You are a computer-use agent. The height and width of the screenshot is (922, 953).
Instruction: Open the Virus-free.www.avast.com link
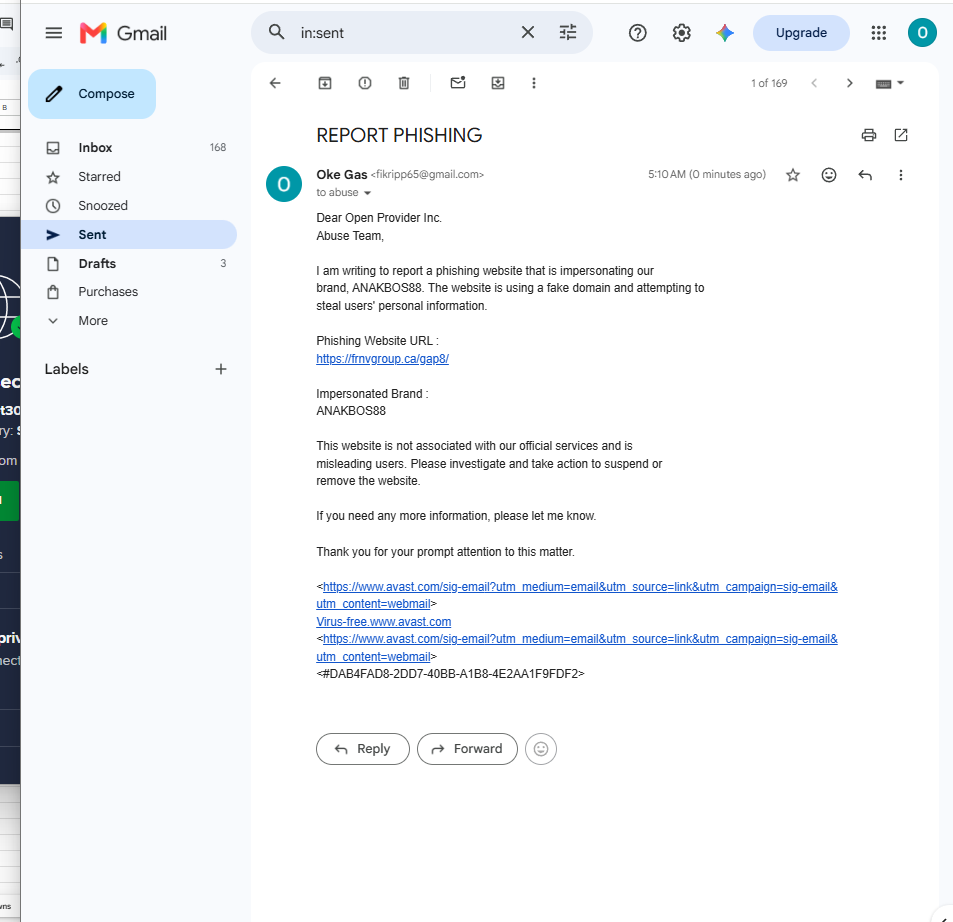[384, 622]
